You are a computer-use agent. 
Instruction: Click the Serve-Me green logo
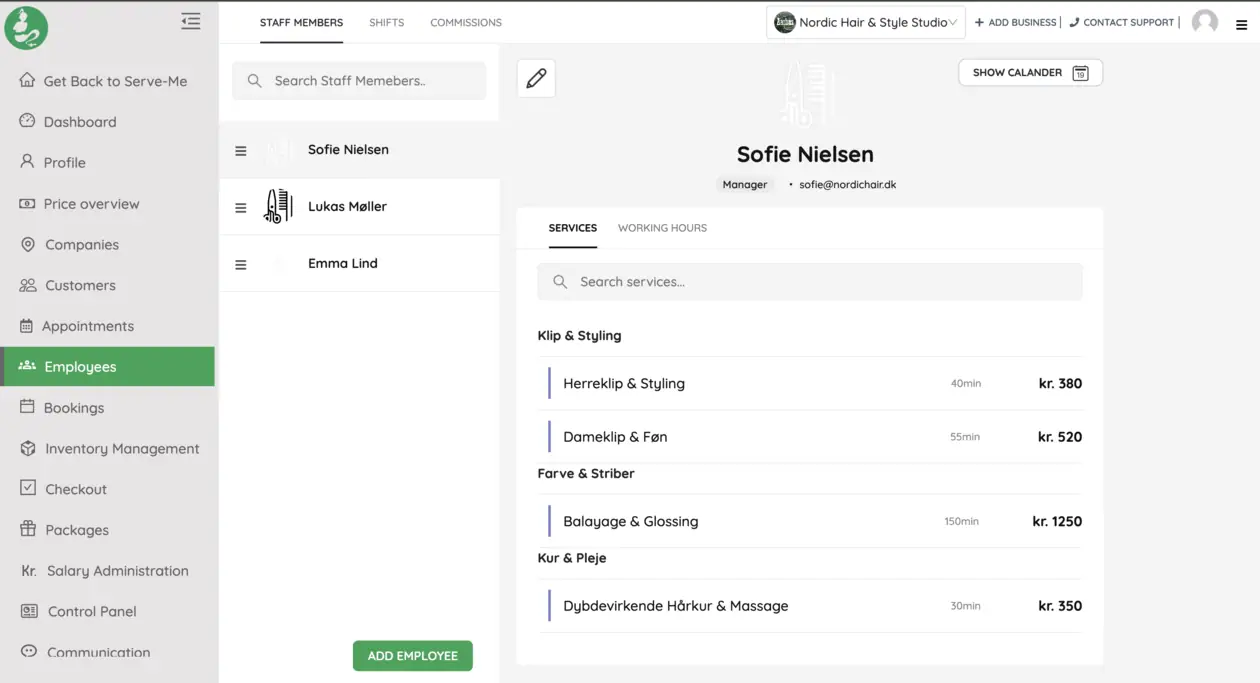point(26,27)
